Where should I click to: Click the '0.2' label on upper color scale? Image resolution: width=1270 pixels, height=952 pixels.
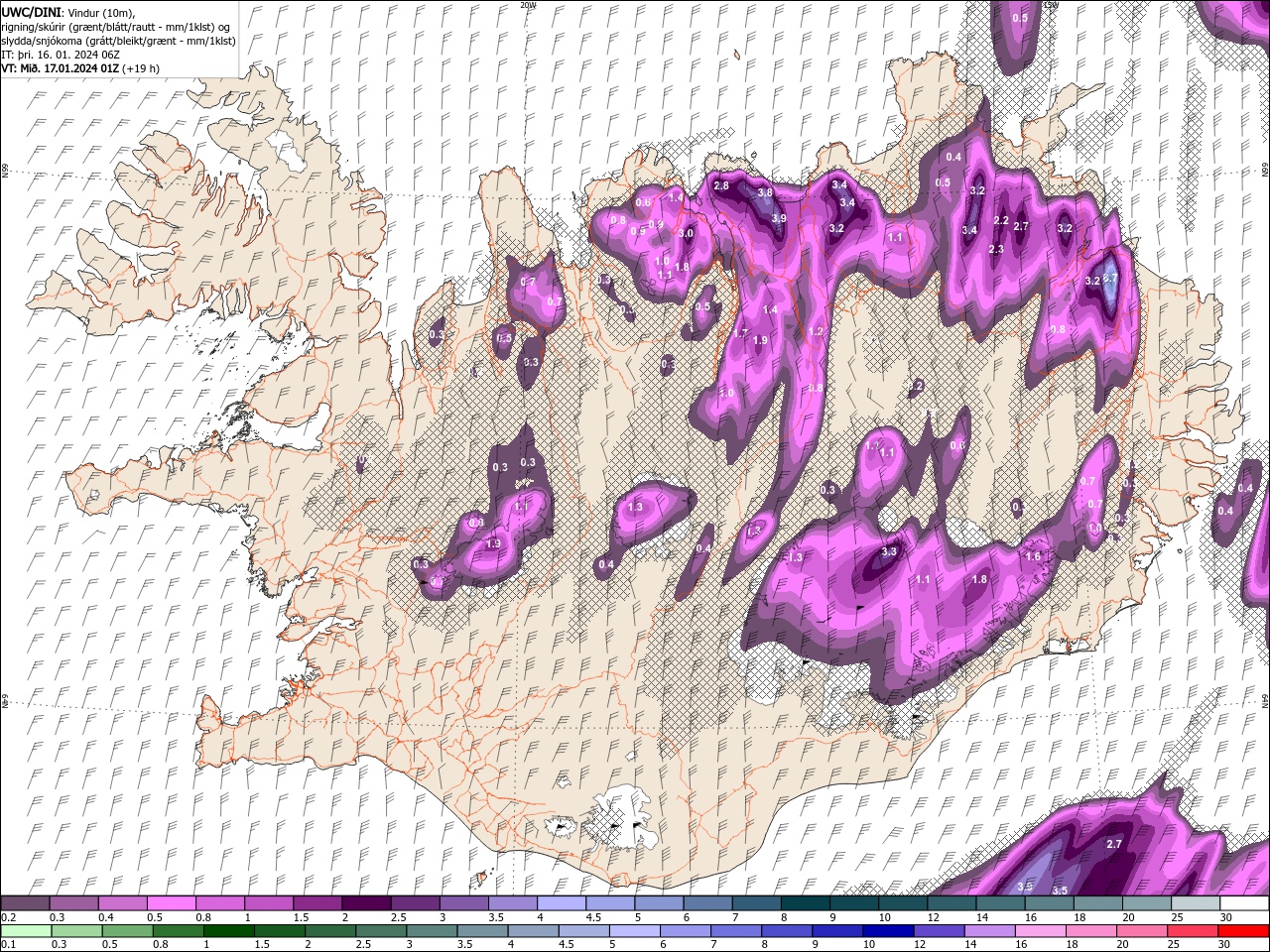[9, 917]
